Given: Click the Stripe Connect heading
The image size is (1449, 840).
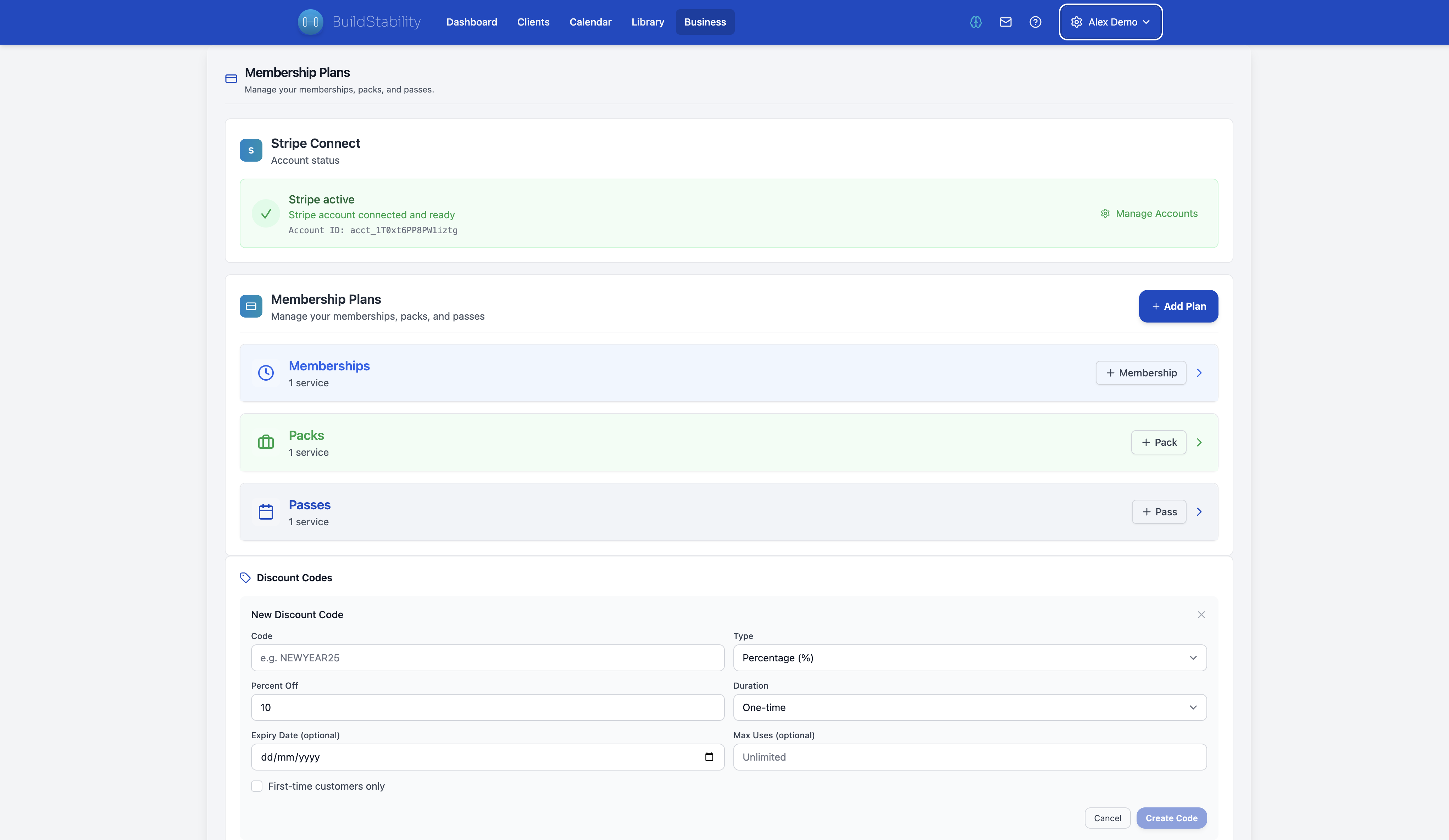Looking at the screenshot, I should 315,143.
